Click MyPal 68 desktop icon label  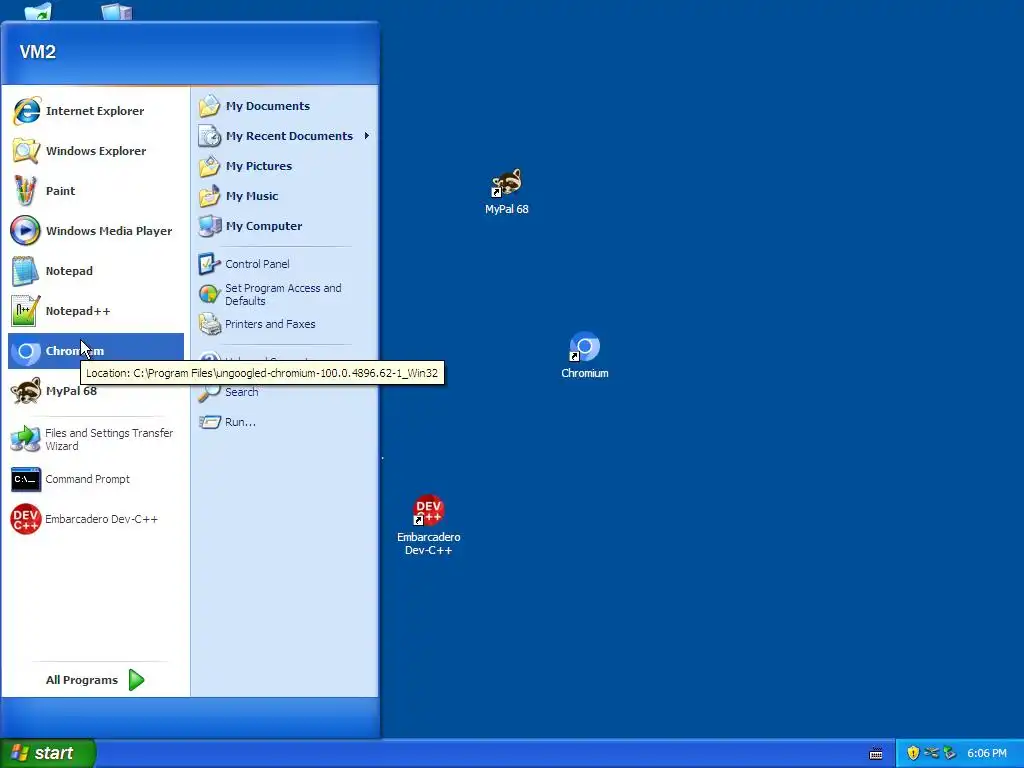[507, 209]
